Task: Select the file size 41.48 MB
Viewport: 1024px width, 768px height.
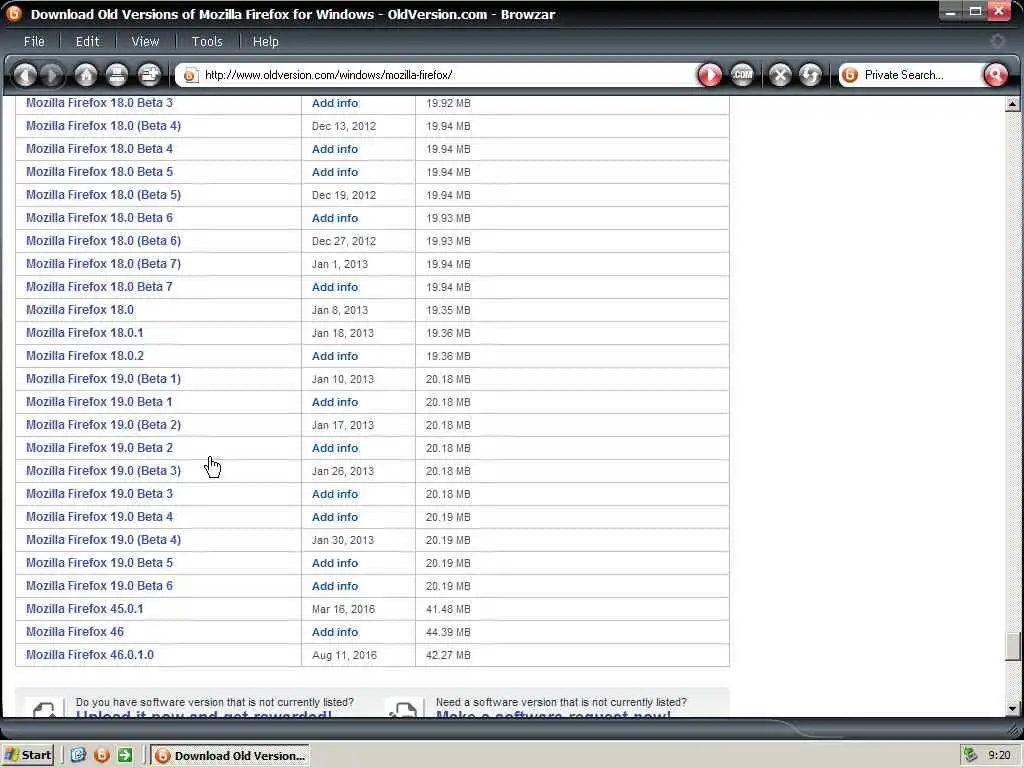Action: [x=448, y=609]
